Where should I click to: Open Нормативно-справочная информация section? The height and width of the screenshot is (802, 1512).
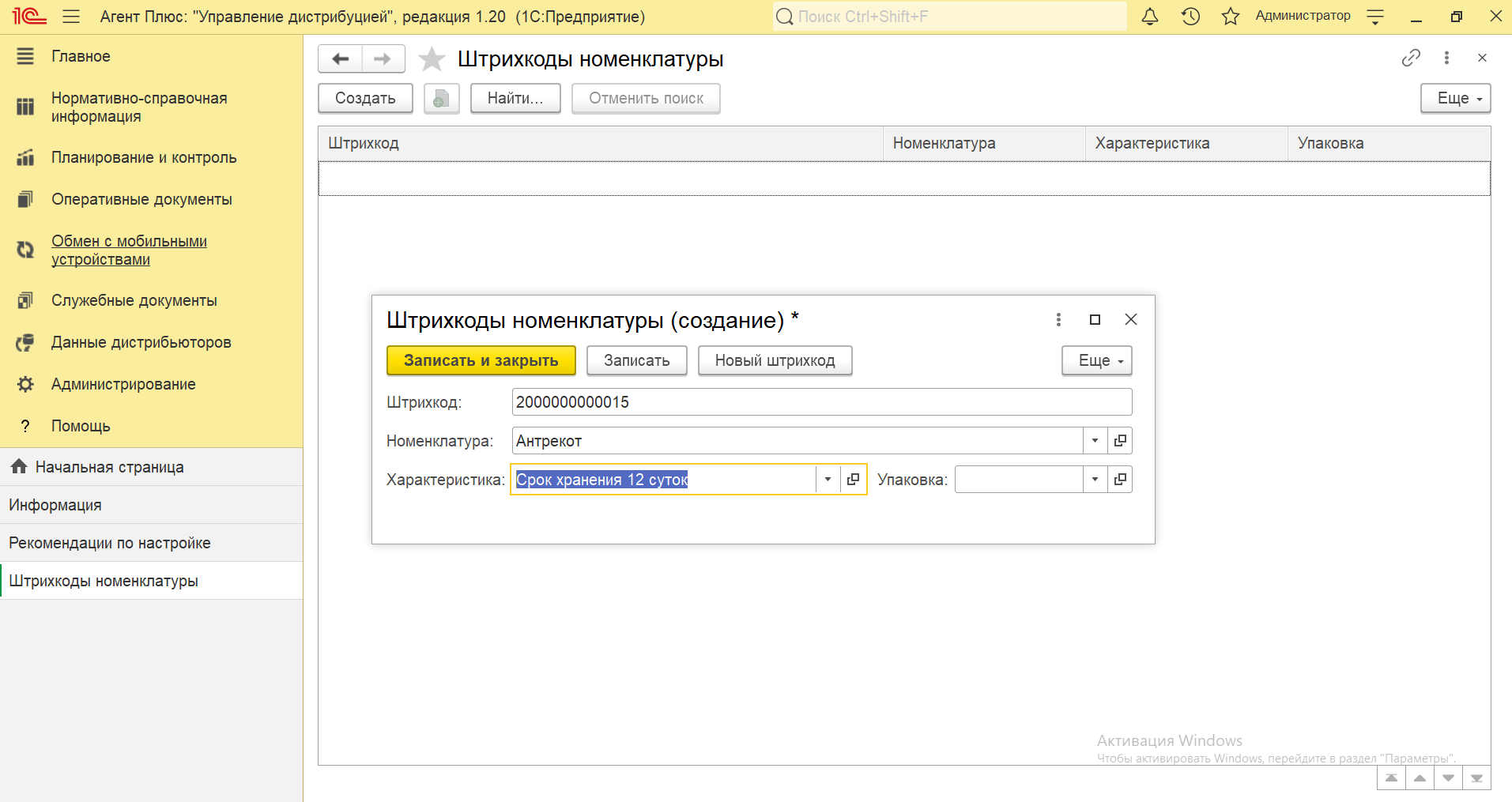coord(139,107)
